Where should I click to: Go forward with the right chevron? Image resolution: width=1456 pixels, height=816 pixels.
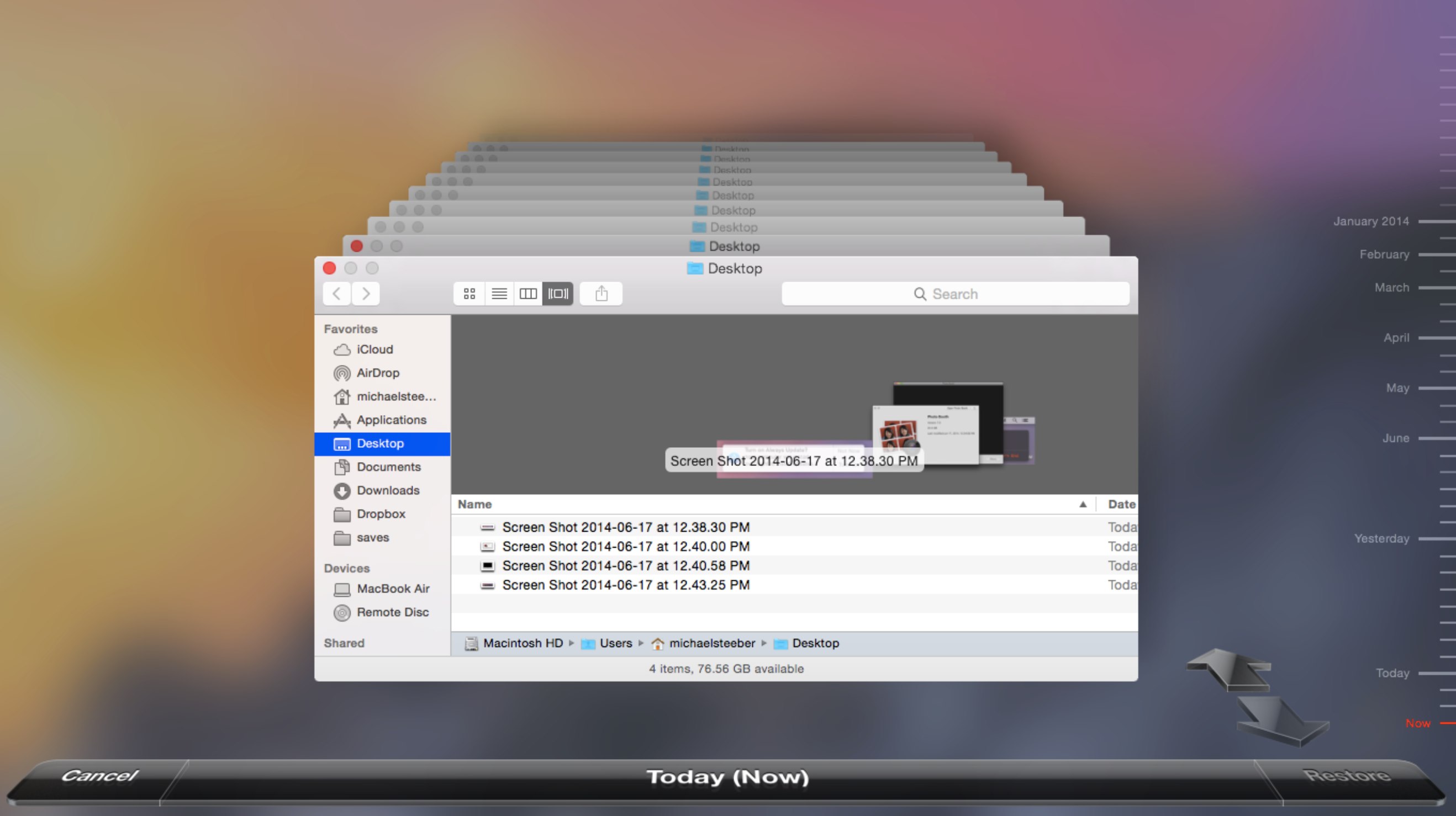click(366, 294)
